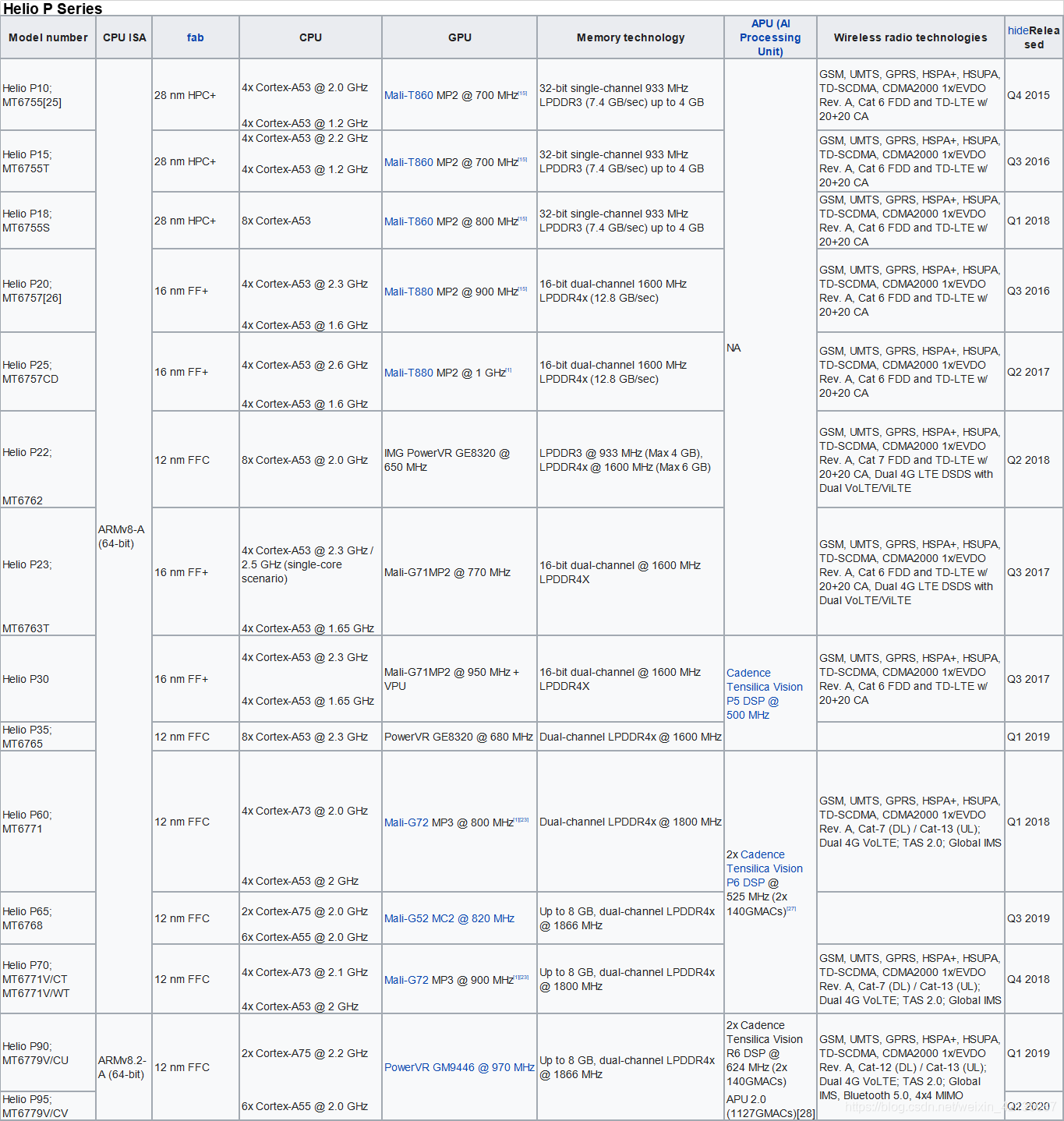The height and width of the screenshot is (1121, 1064).
Task: Click the 'Q3 2019' release cell
Action: (1034, 918)
